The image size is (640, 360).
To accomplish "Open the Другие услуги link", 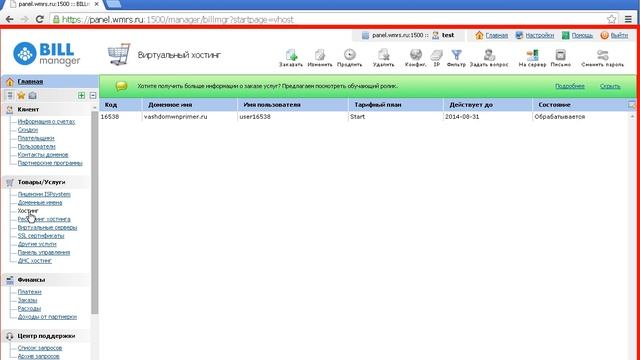I will click(x=37, y=244).
